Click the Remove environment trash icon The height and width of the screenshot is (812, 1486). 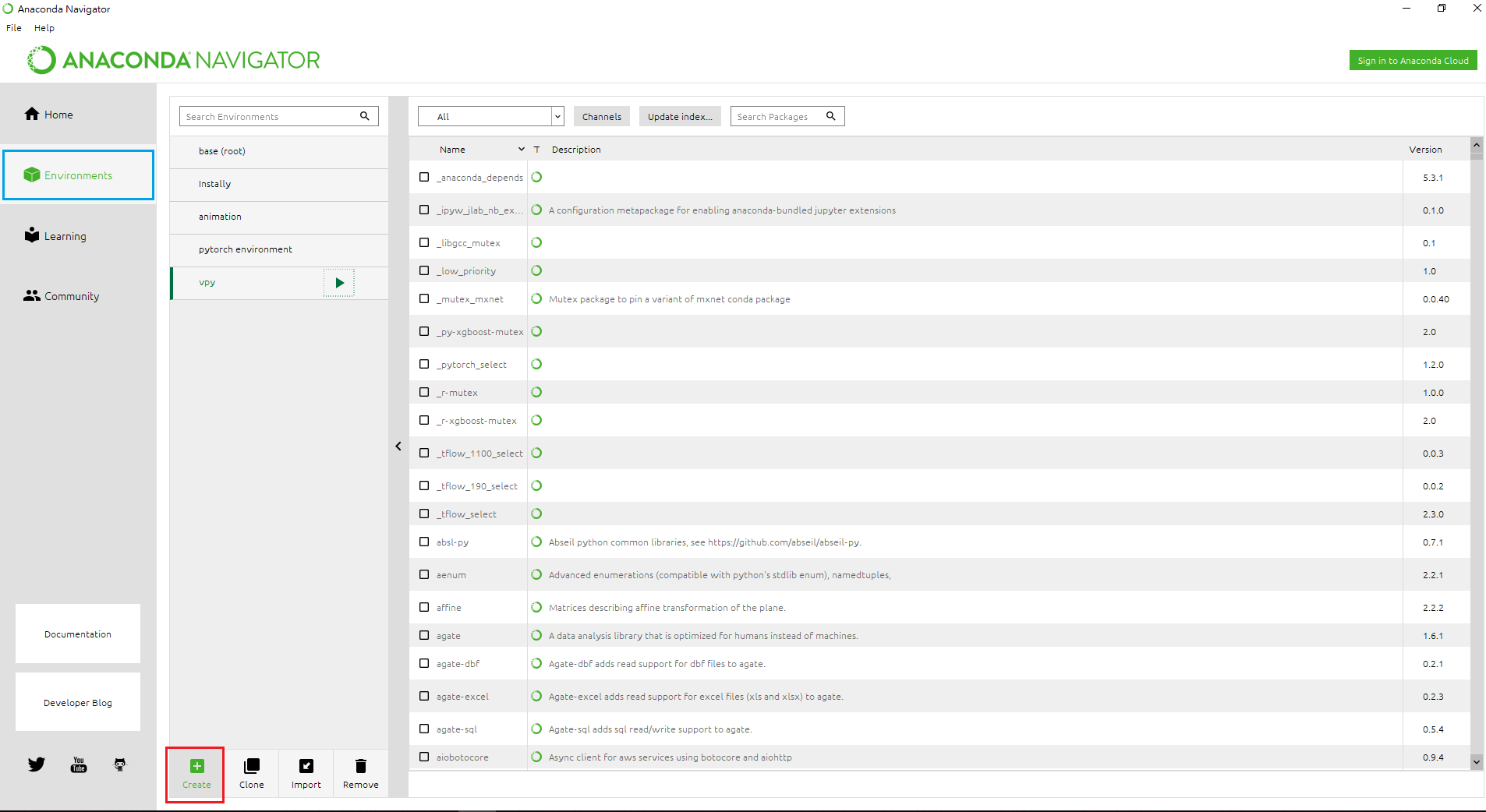[360, 766]
